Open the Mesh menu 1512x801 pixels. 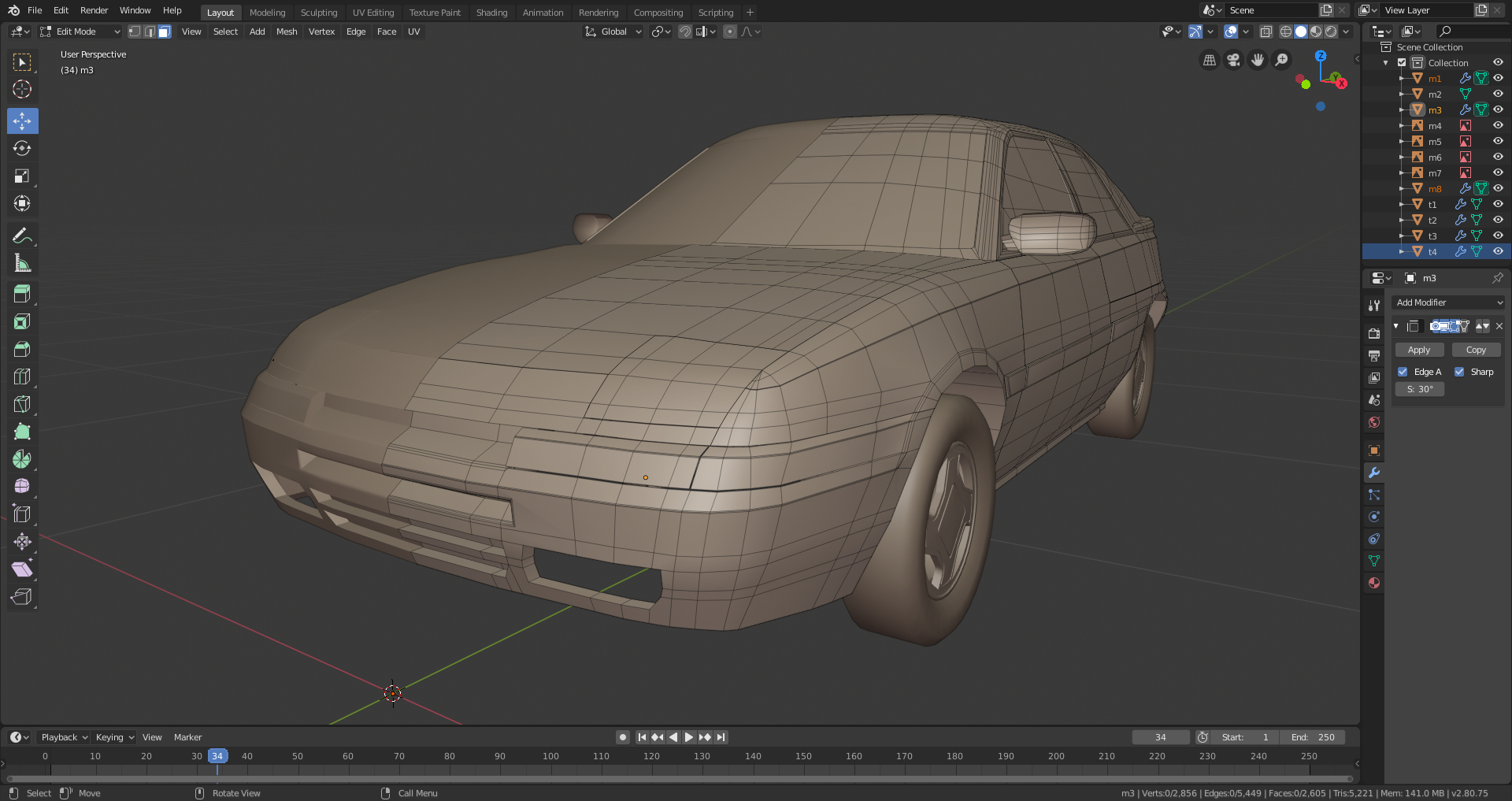[x=287, y=32]
